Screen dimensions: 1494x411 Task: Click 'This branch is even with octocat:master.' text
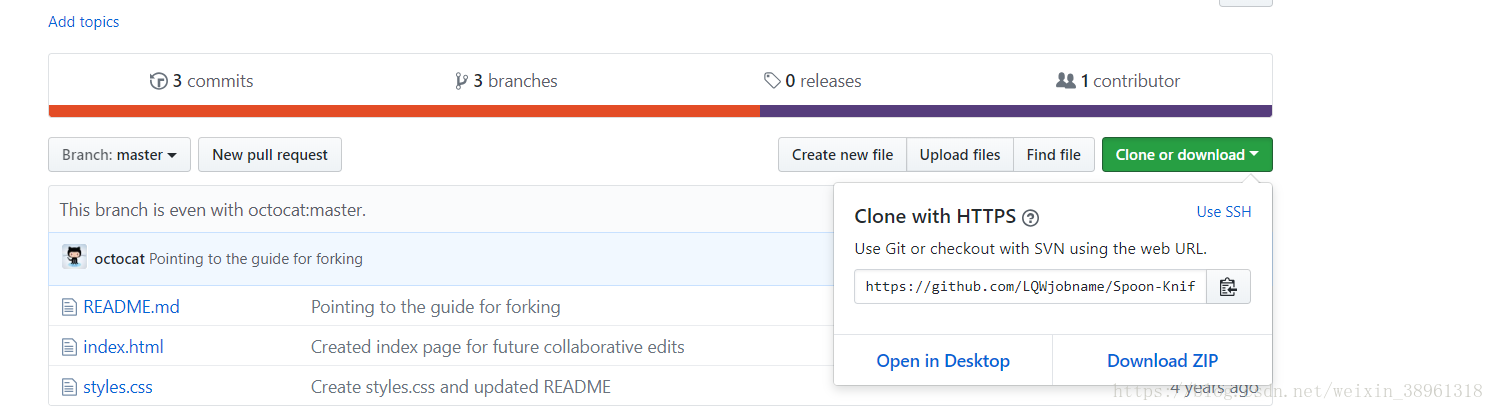click(213, 210)
